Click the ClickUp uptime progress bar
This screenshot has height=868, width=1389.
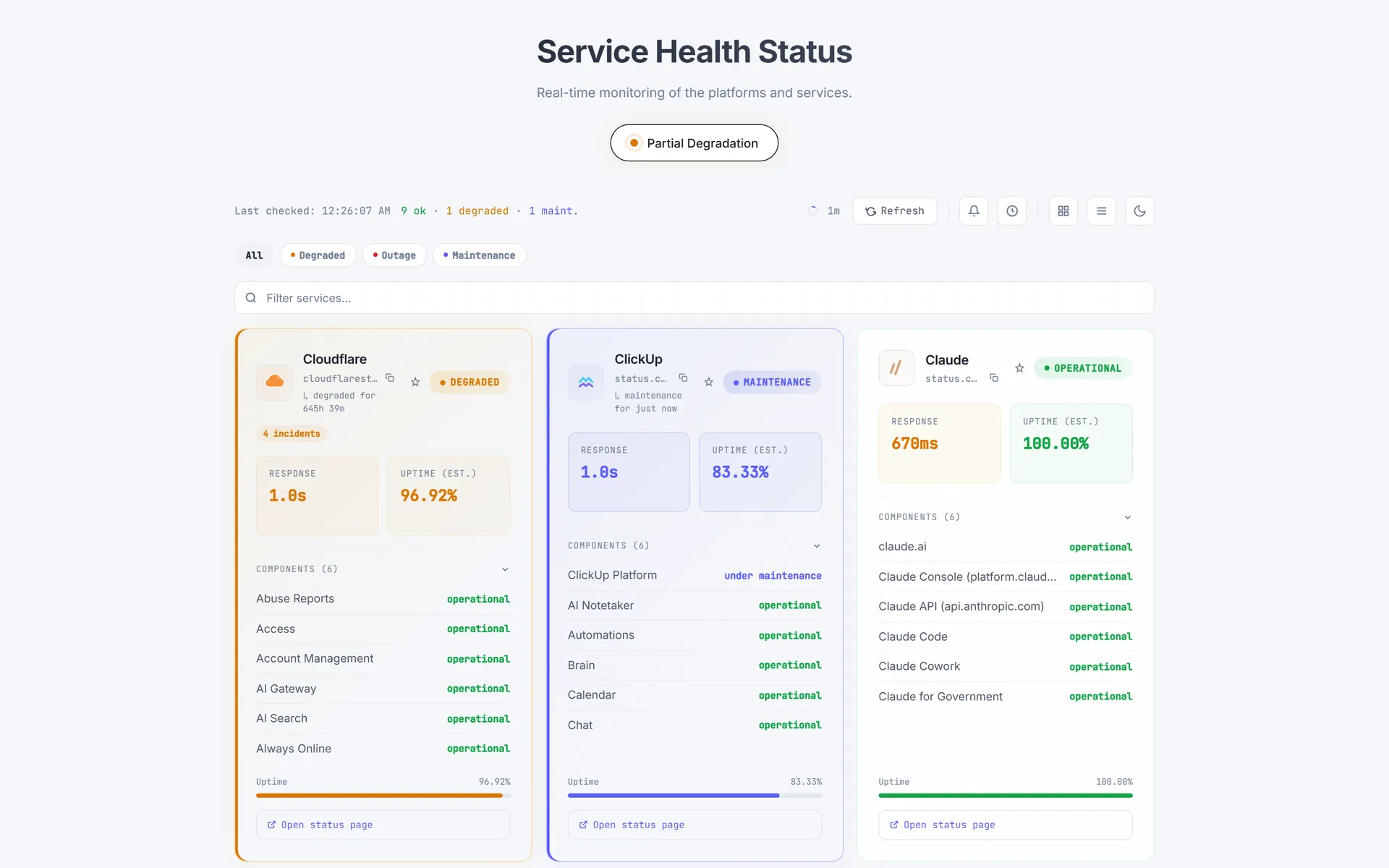pyautogui.click(x=694, y=796)
